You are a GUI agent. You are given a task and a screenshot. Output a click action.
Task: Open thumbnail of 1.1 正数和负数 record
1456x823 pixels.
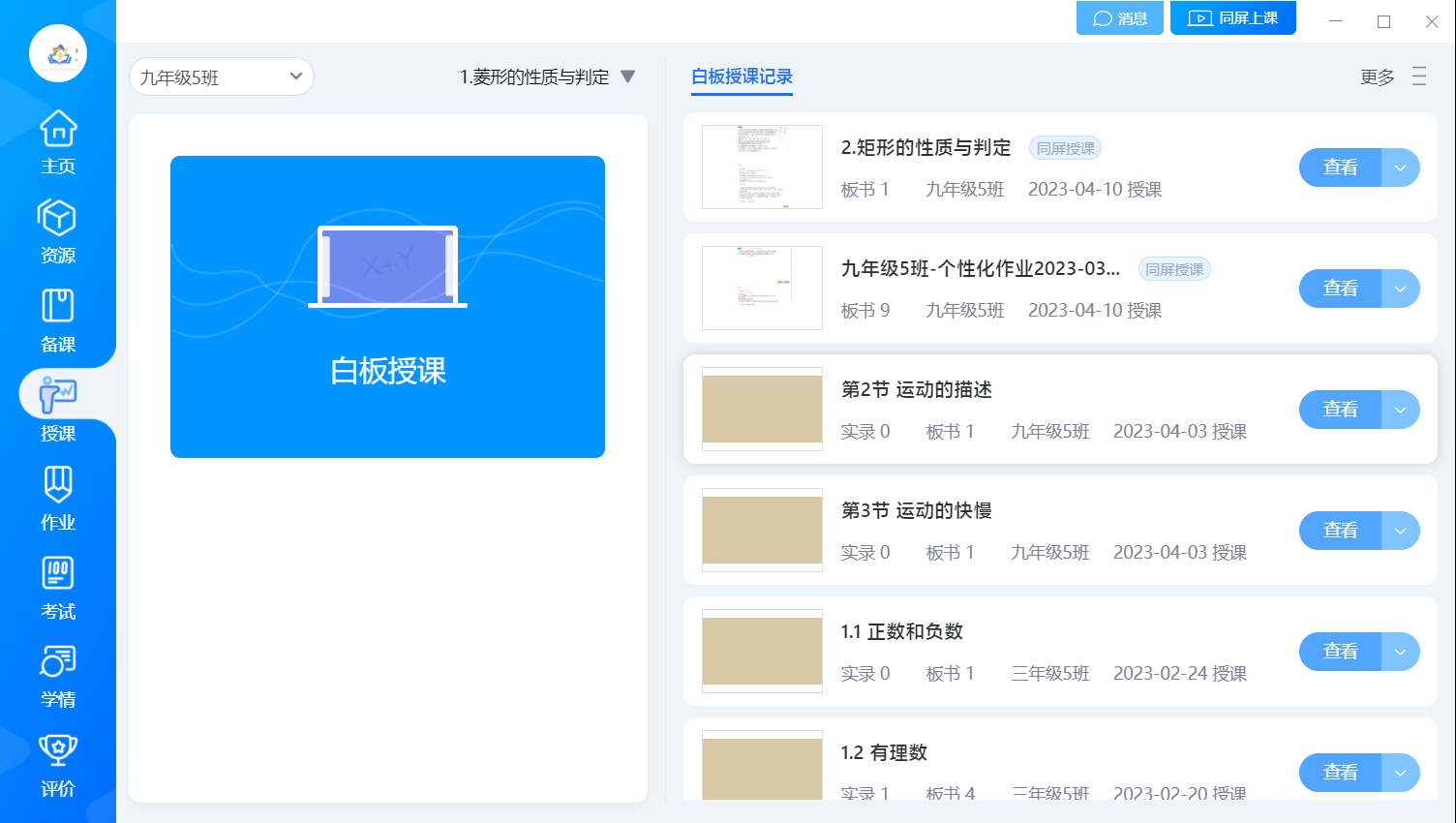point(762,651)
